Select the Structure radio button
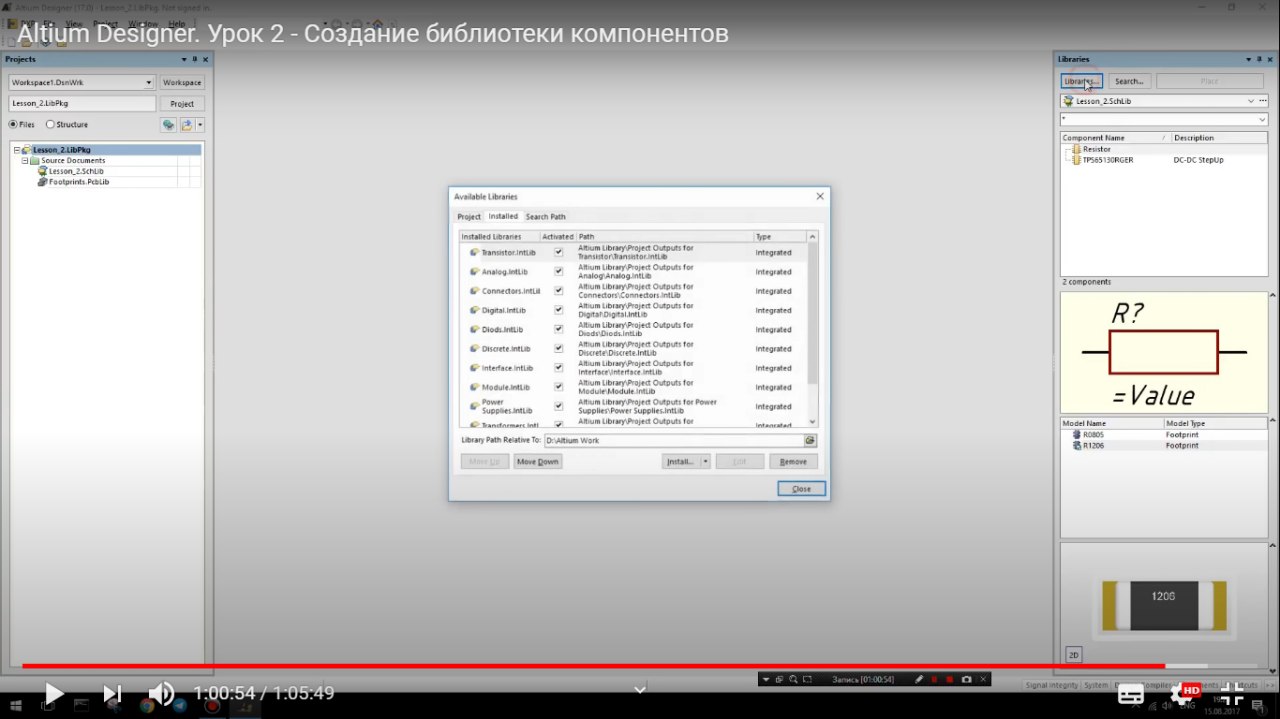This screenshot has height=719, width=1280. 50,125
